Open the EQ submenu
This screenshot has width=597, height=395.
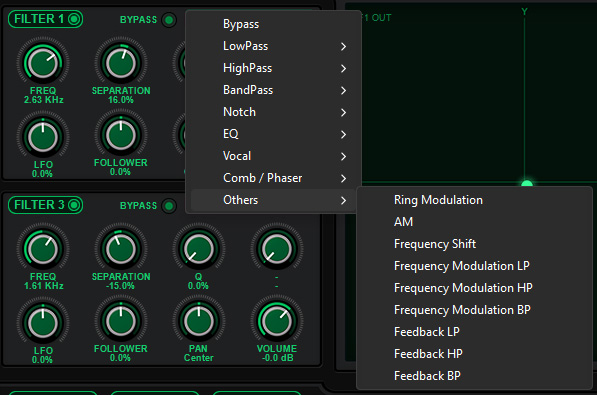[273, 134]
